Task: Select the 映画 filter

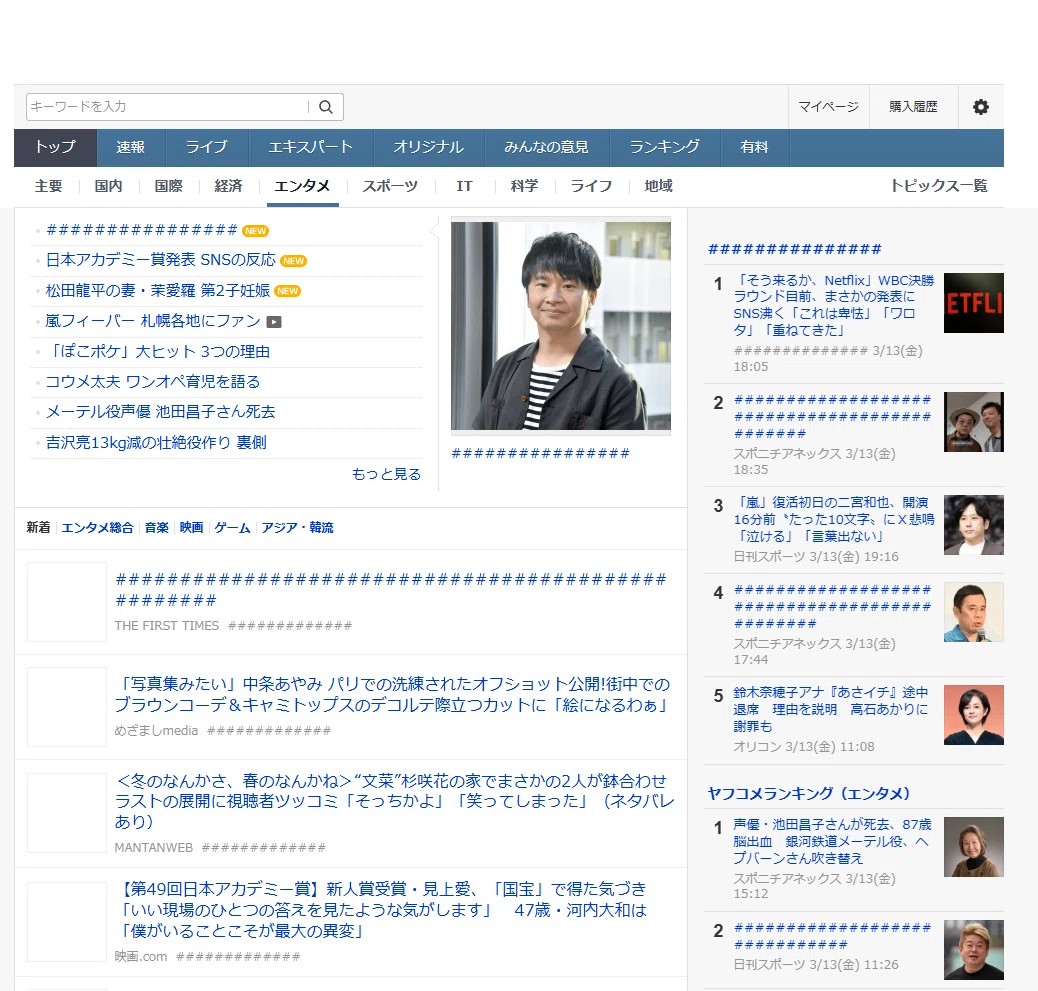Action: [191, 528]
